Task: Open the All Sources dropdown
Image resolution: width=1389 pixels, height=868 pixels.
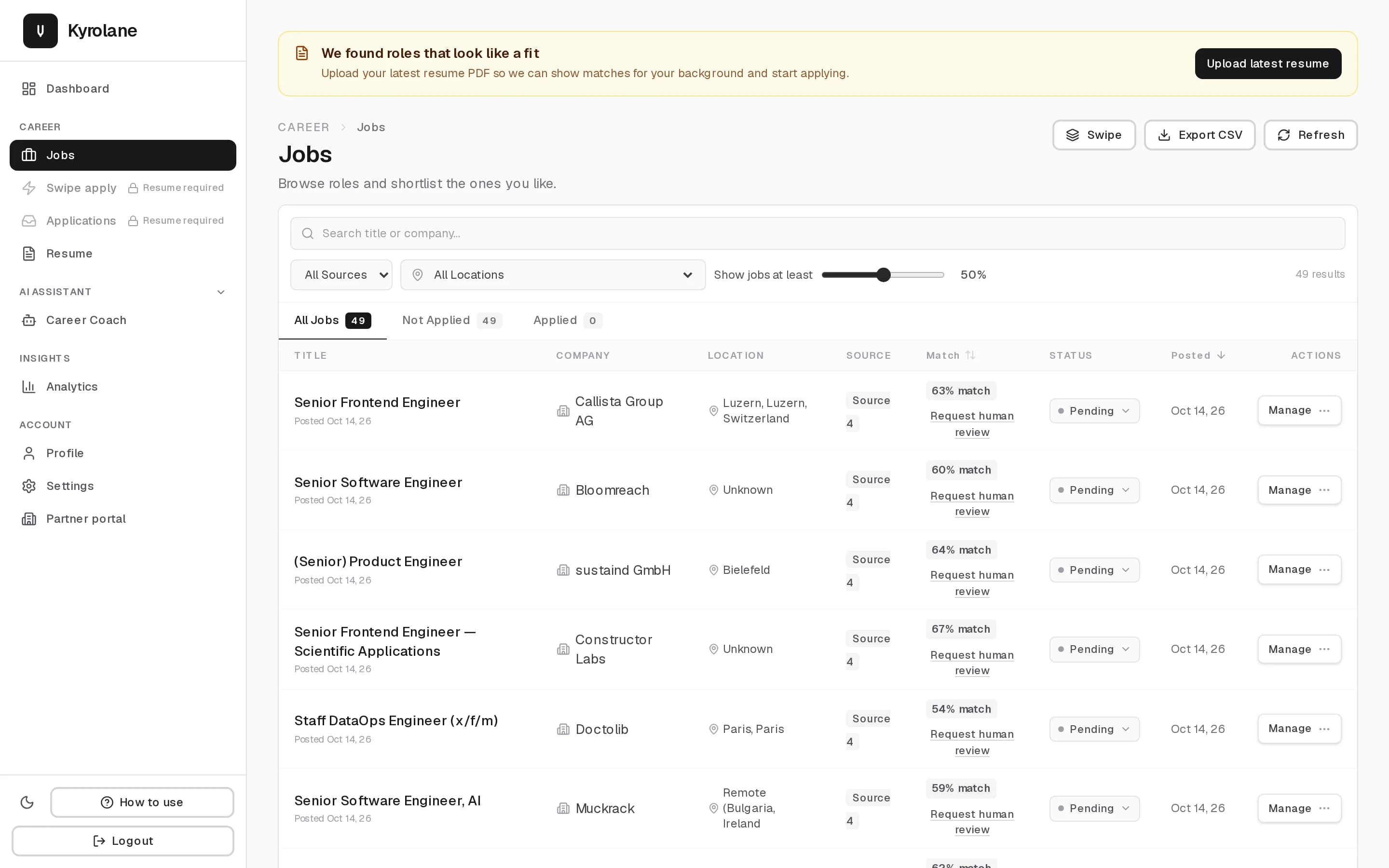Action: click(x=341, y=275)
